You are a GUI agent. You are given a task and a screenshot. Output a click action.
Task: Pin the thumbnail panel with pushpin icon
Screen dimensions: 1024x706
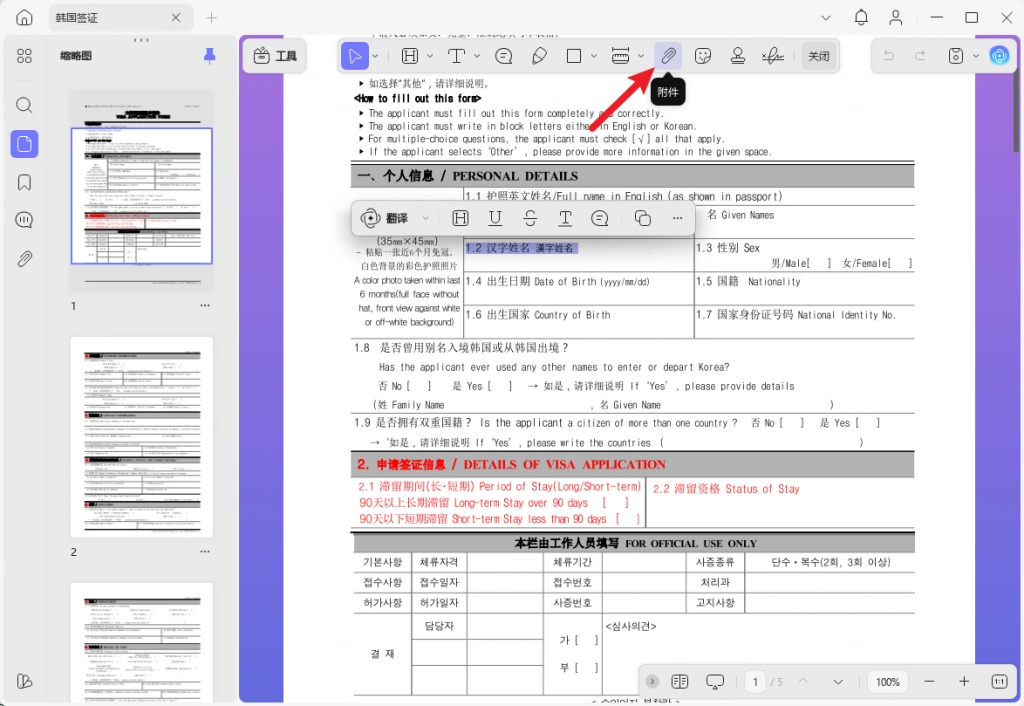pyautogui.click(x=210, y=56)
